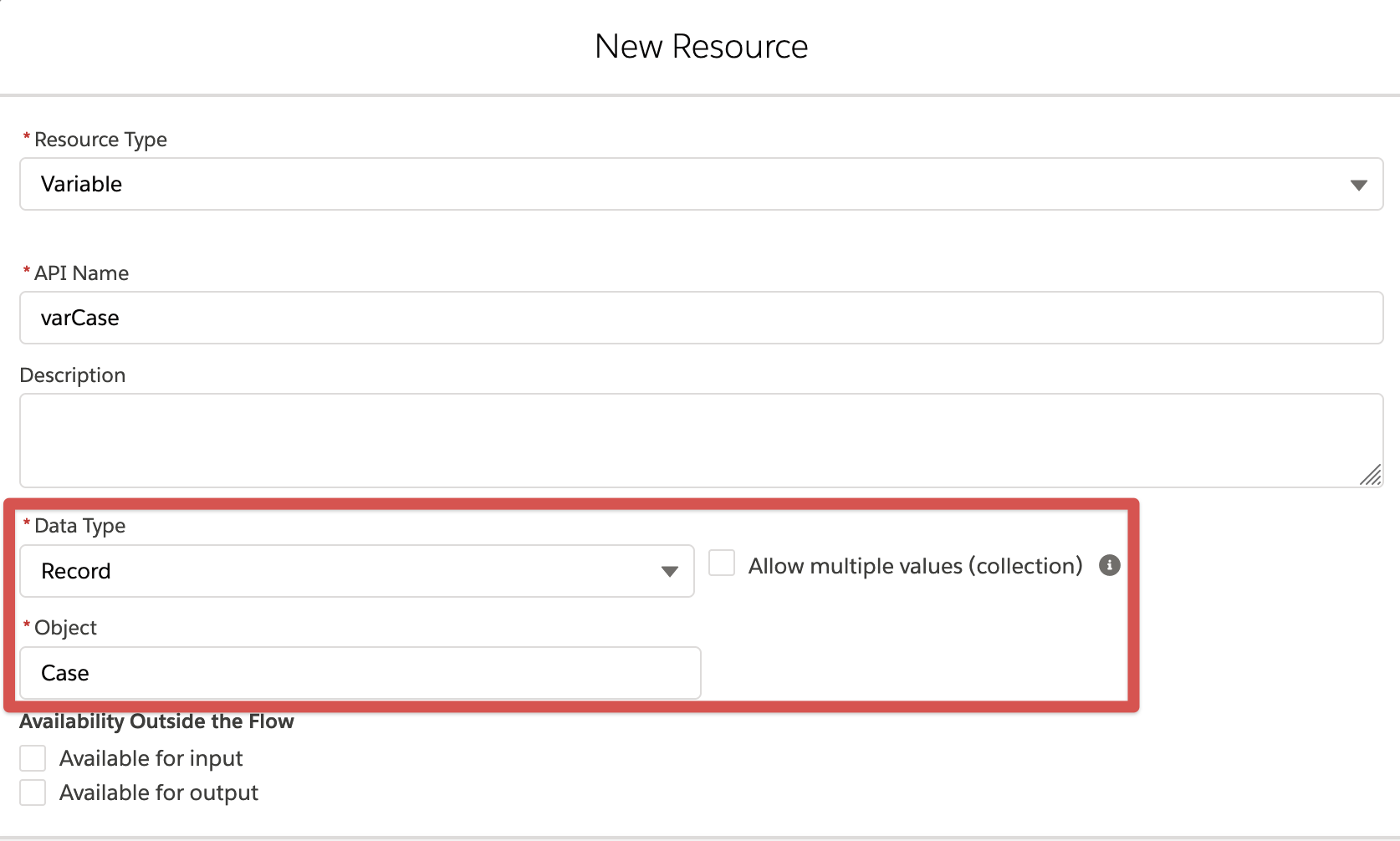The width and height of the screenshot is (1400, 841).
Task: Select the 'Record' value in Data Type
Action: coord(76,571)
